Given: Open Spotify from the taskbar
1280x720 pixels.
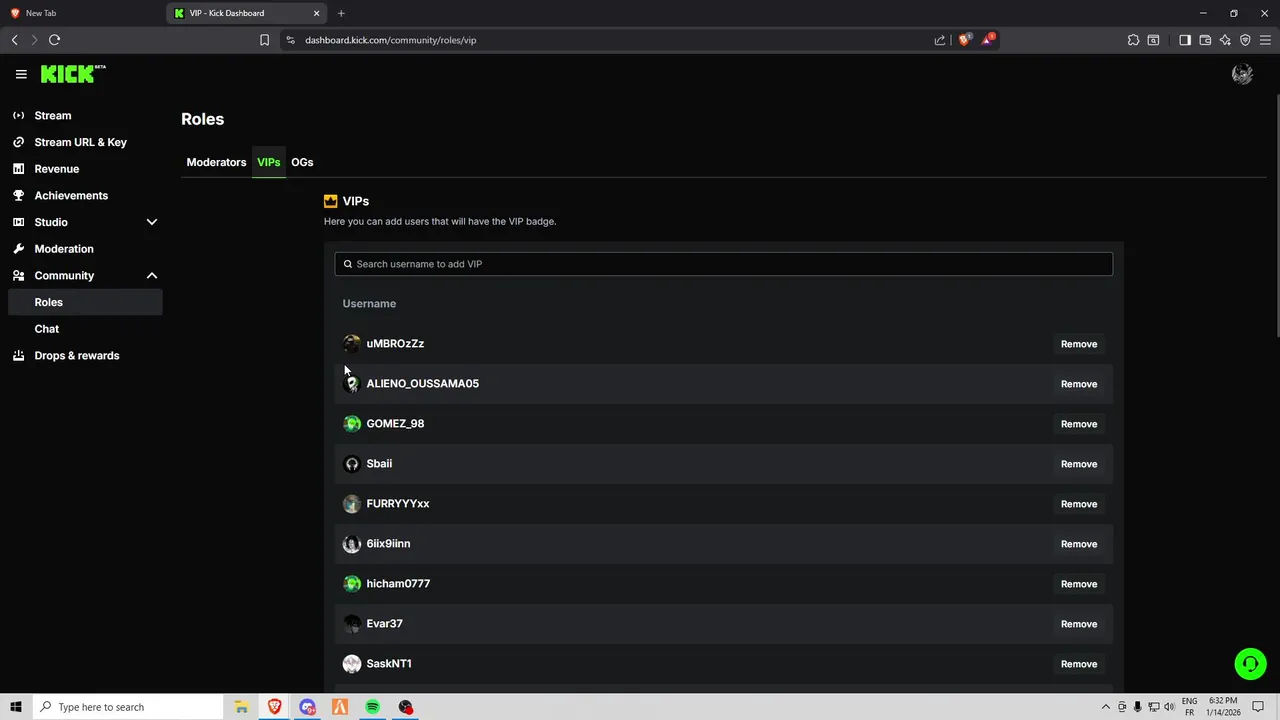Looking at the screenshot, I should 373,707.
